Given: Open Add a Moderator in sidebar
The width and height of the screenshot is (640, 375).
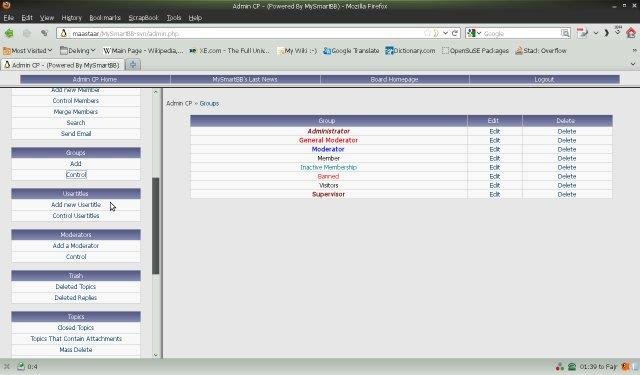Looking at the screenshot, I should tap(76, 246).
